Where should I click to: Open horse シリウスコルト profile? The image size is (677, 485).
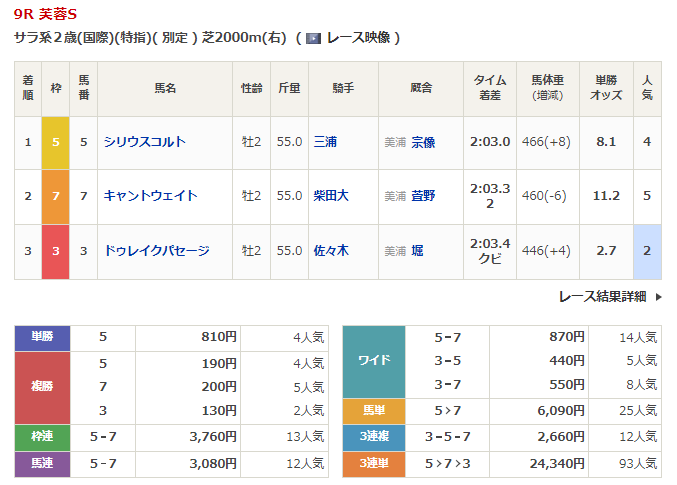tap(145, 142)
